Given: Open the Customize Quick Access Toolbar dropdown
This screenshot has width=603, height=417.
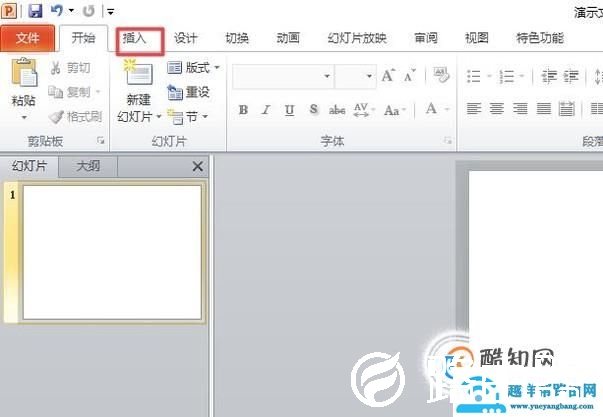Looking at the screenshot, I should [111, 12].
